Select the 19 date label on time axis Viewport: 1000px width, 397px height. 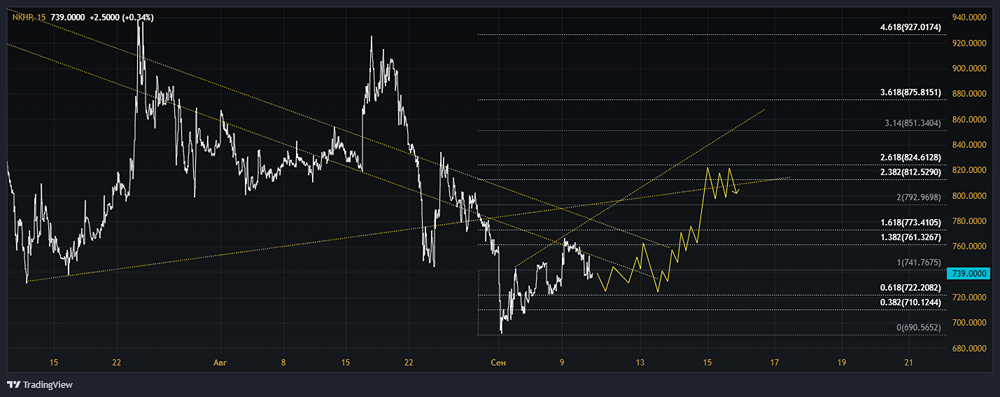click(841, 363)
